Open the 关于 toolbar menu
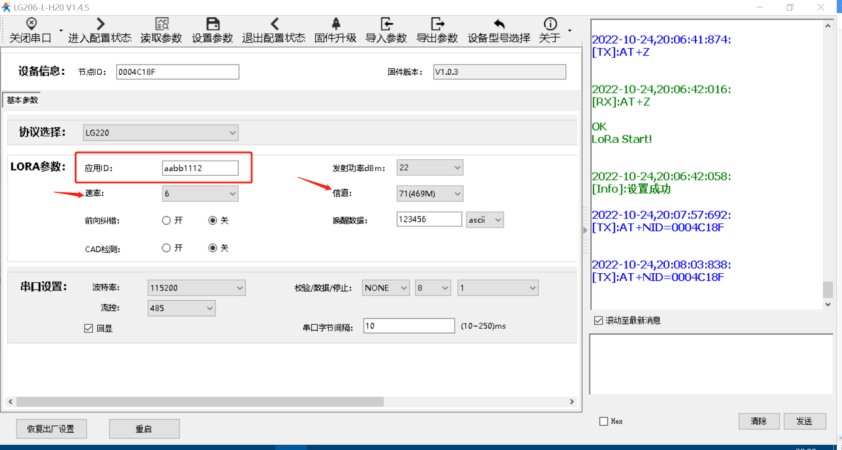 [x=549, y=30]
